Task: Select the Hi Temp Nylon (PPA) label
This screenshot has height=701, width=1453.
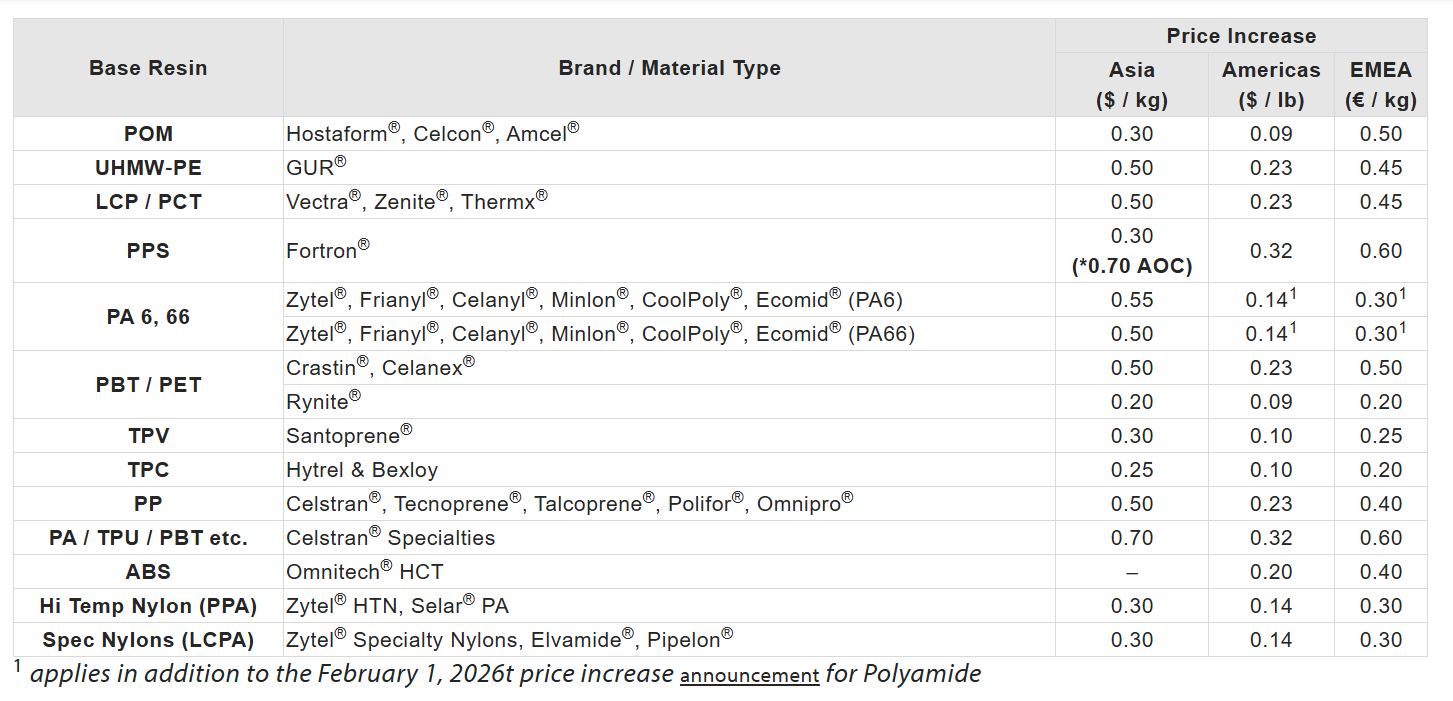Action: 148,606
